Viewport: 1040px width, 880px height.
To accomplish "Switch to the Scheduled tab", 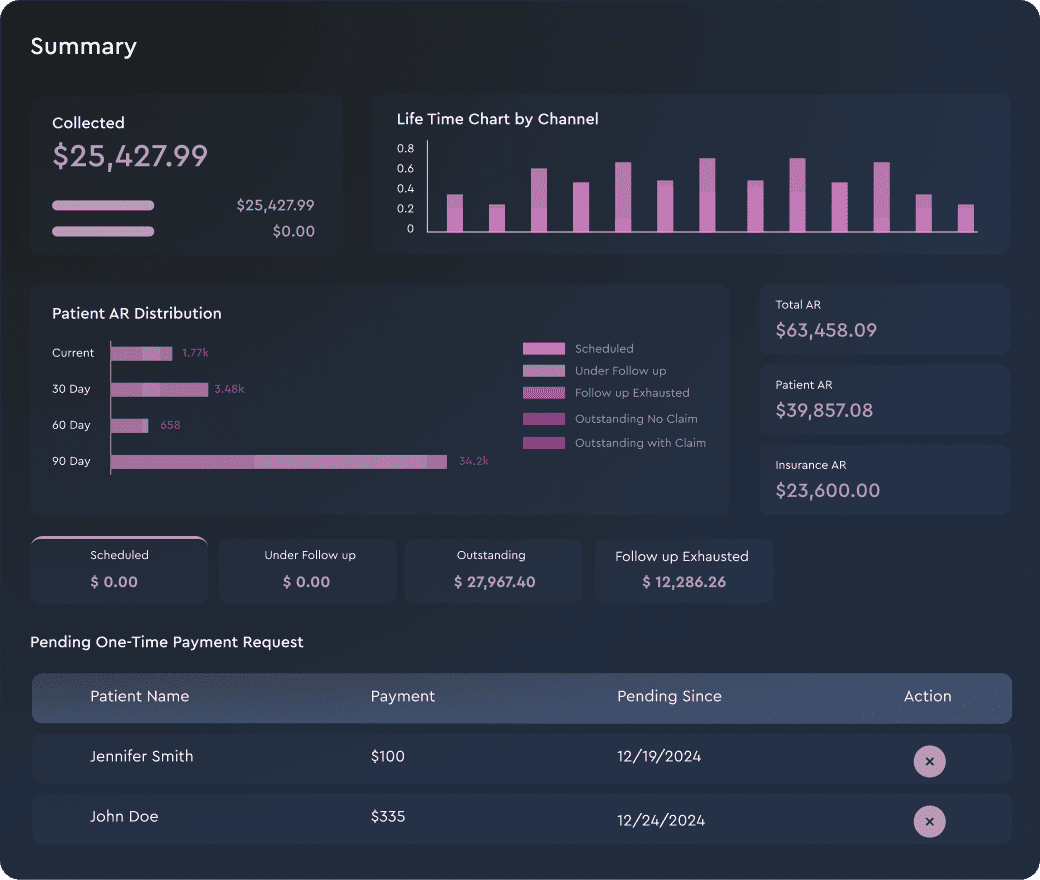I will pyautogui.click(x=119, y=570).
